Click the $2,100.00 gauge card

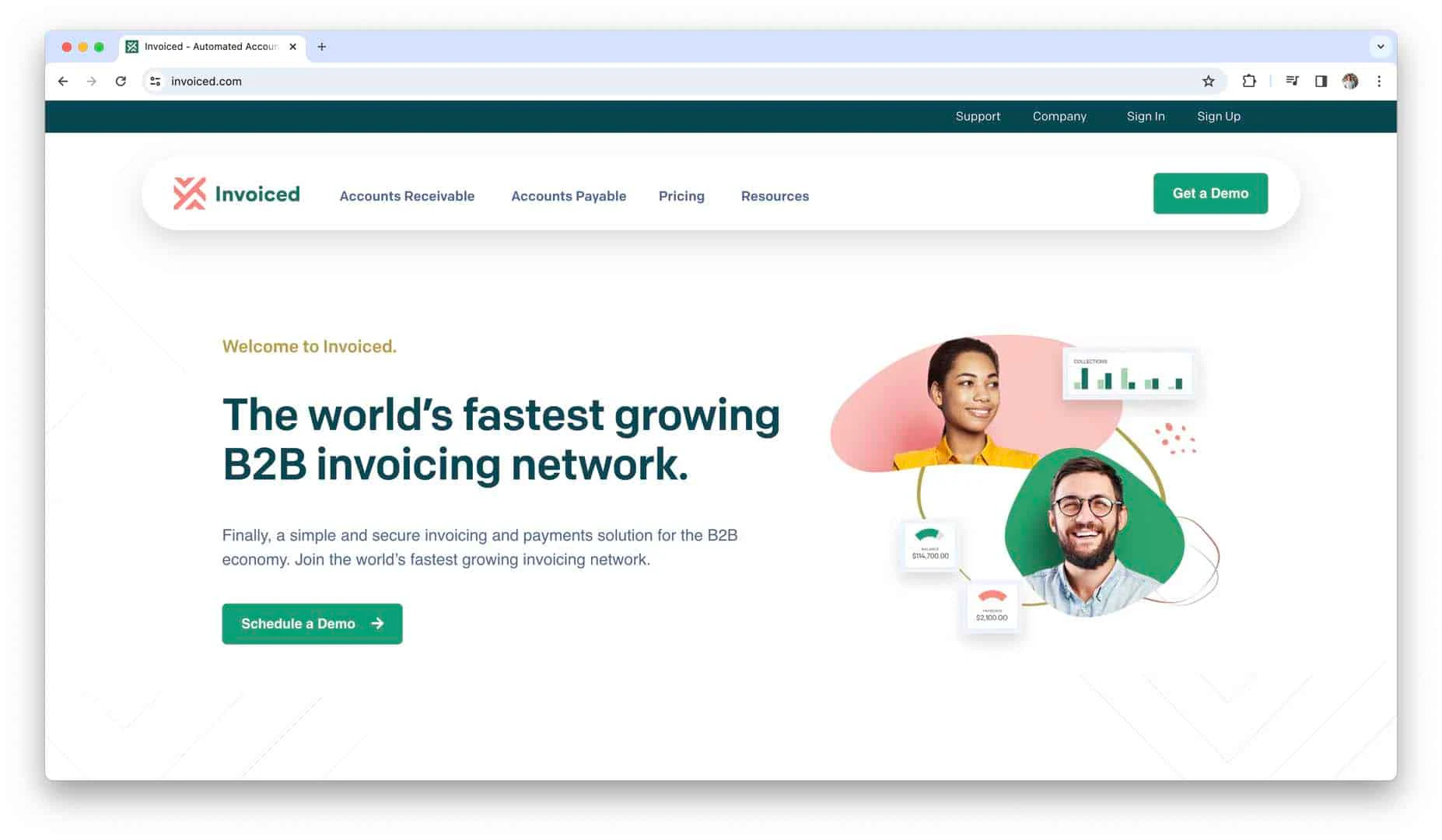tap(992, 606)
